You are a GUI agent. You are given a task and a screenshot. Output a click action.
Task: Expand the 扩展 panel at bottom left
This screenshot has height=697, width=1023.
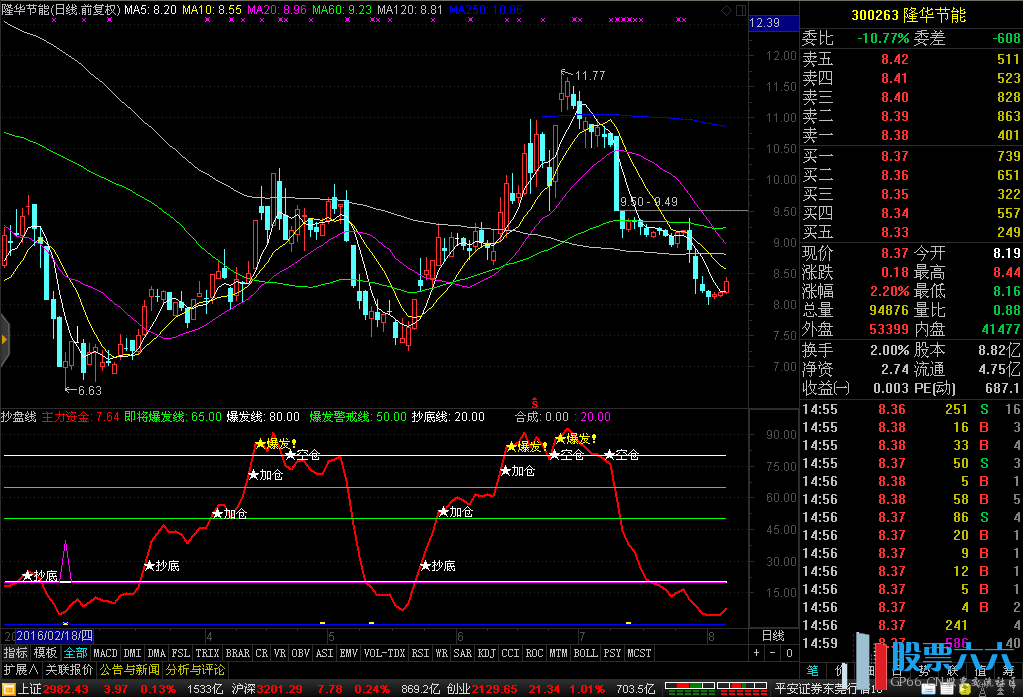[x=19, y=669]
